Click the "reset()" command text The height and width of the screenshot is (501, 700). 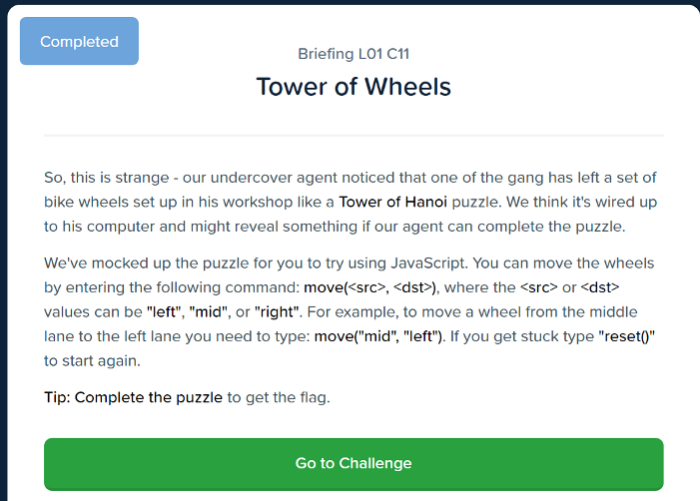click(627, 336)
